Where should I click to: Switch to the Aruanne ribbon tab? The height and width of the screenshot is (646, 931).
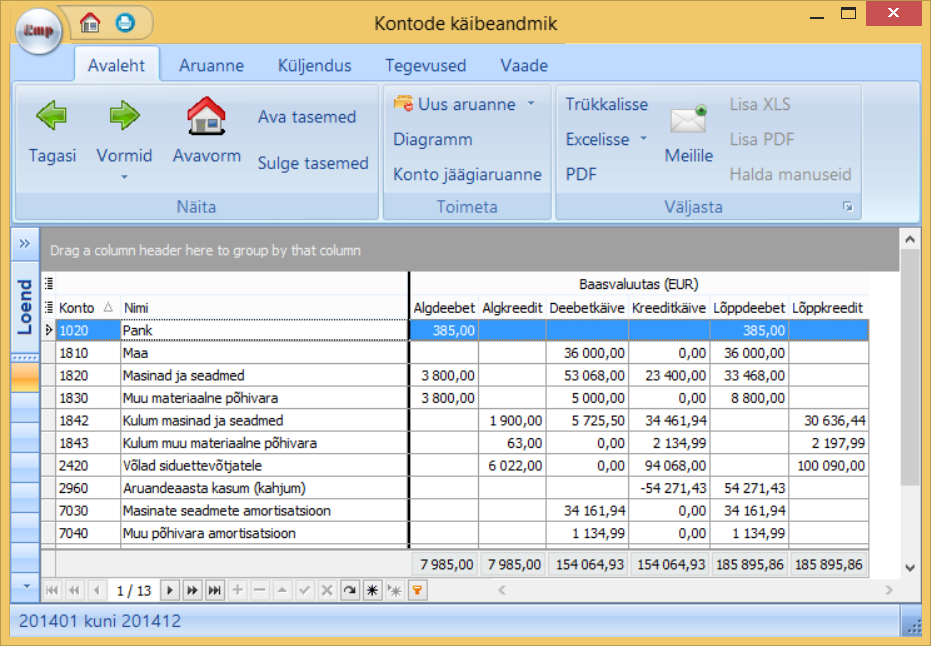click(211, 66)
